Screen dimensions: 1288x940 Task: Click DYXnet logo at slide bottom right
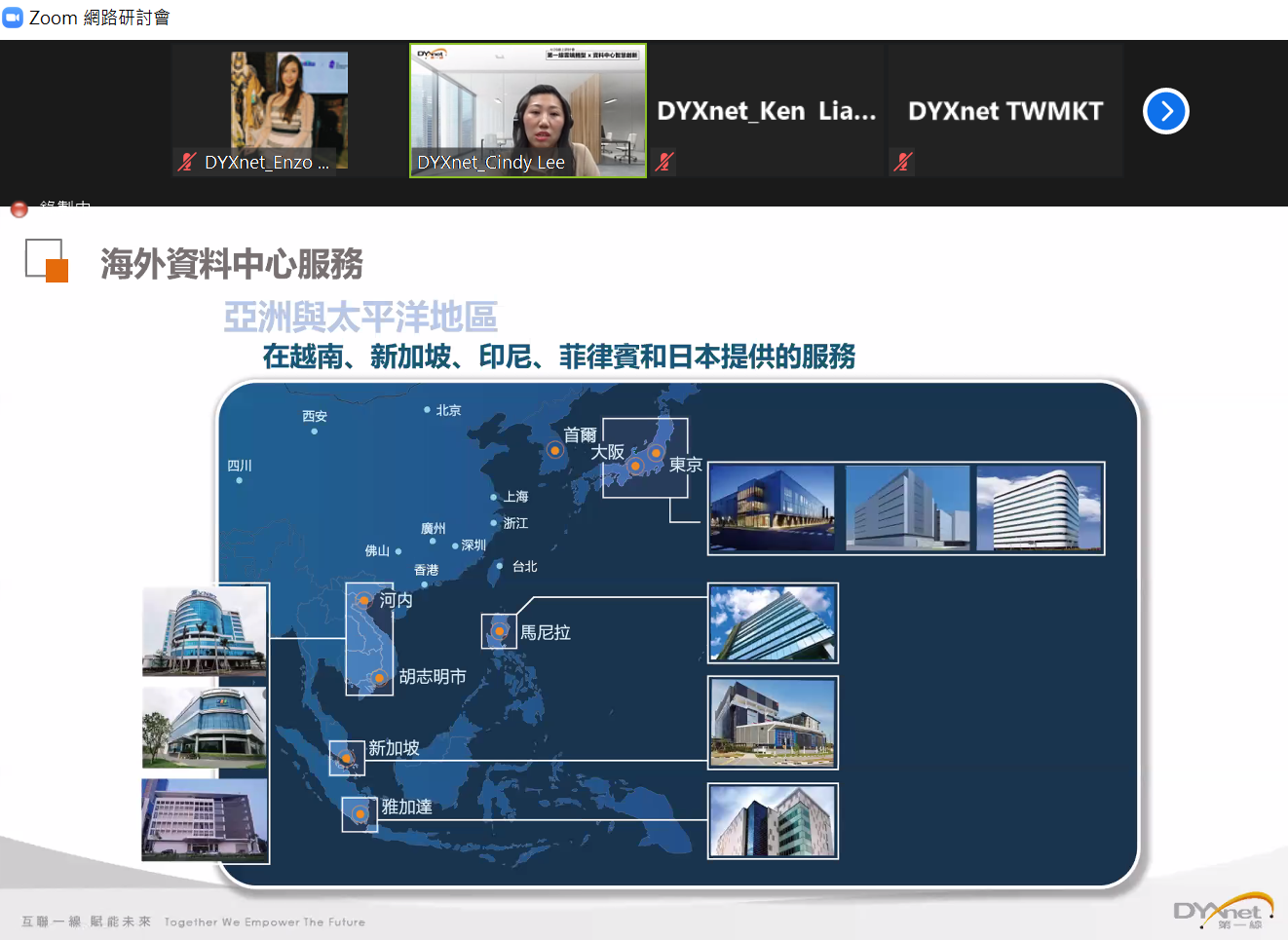1225,912
